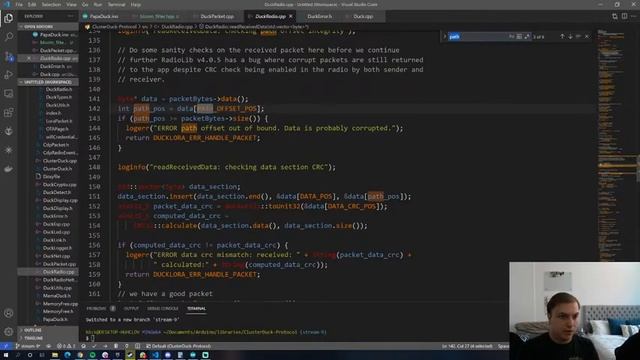640x360 pixels.
Task: Expand the Timeline section
Action: coord(48,338)
